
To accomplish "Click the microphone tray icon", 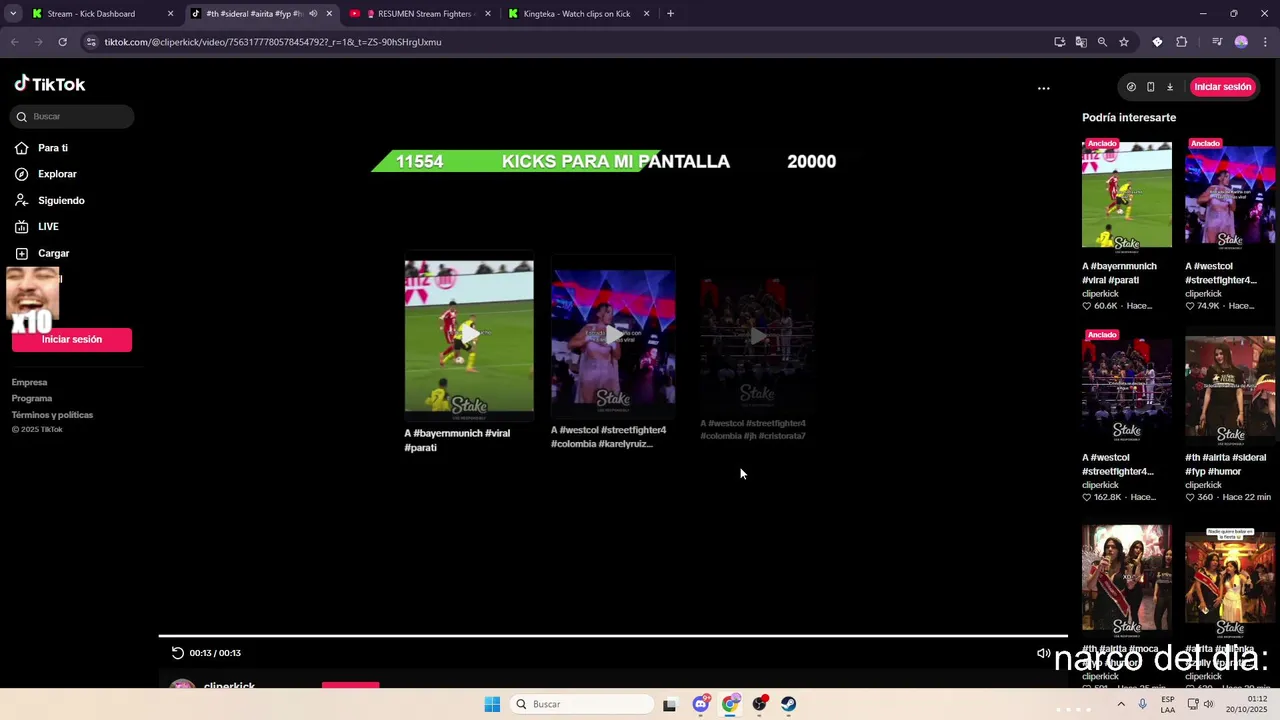I will pos(1142,704).
